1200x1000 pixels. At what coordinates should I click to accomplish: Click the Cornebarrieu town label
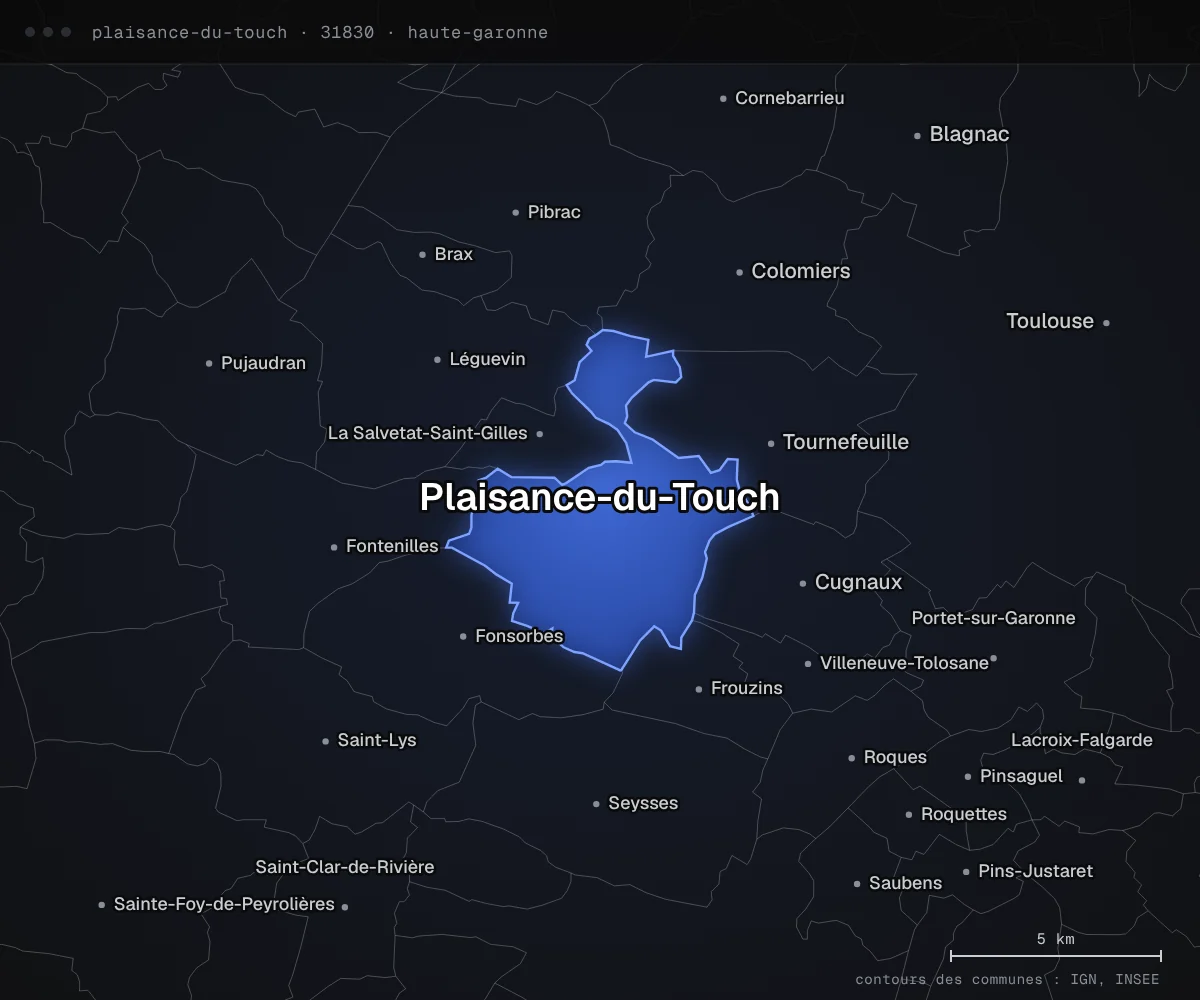pyautogui.click(x=790, y=98)
